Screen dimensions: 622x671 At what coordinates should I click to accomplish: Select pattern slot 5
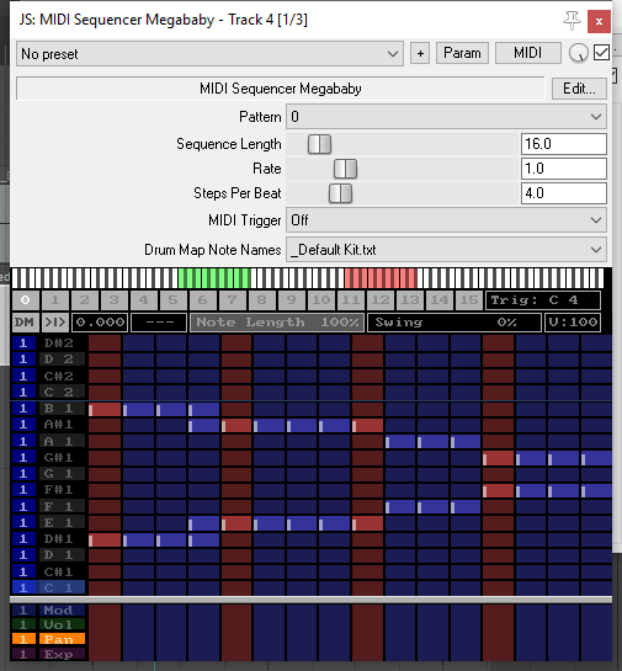pyautogui.click(x=173, y=300)
